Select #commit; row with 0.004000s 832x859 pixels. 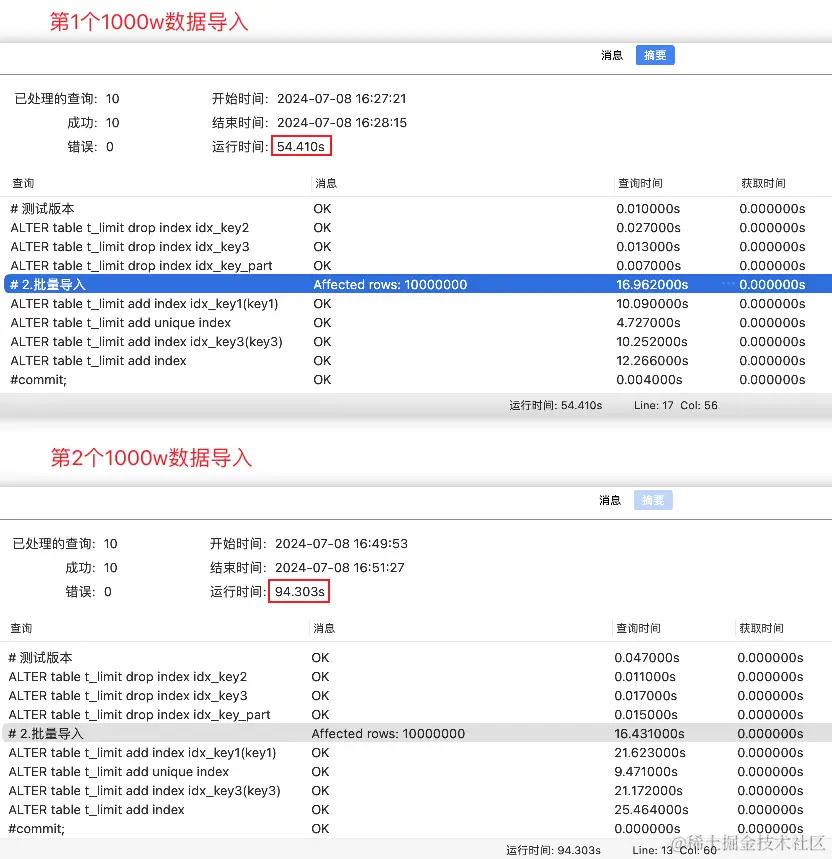[418, 380]
